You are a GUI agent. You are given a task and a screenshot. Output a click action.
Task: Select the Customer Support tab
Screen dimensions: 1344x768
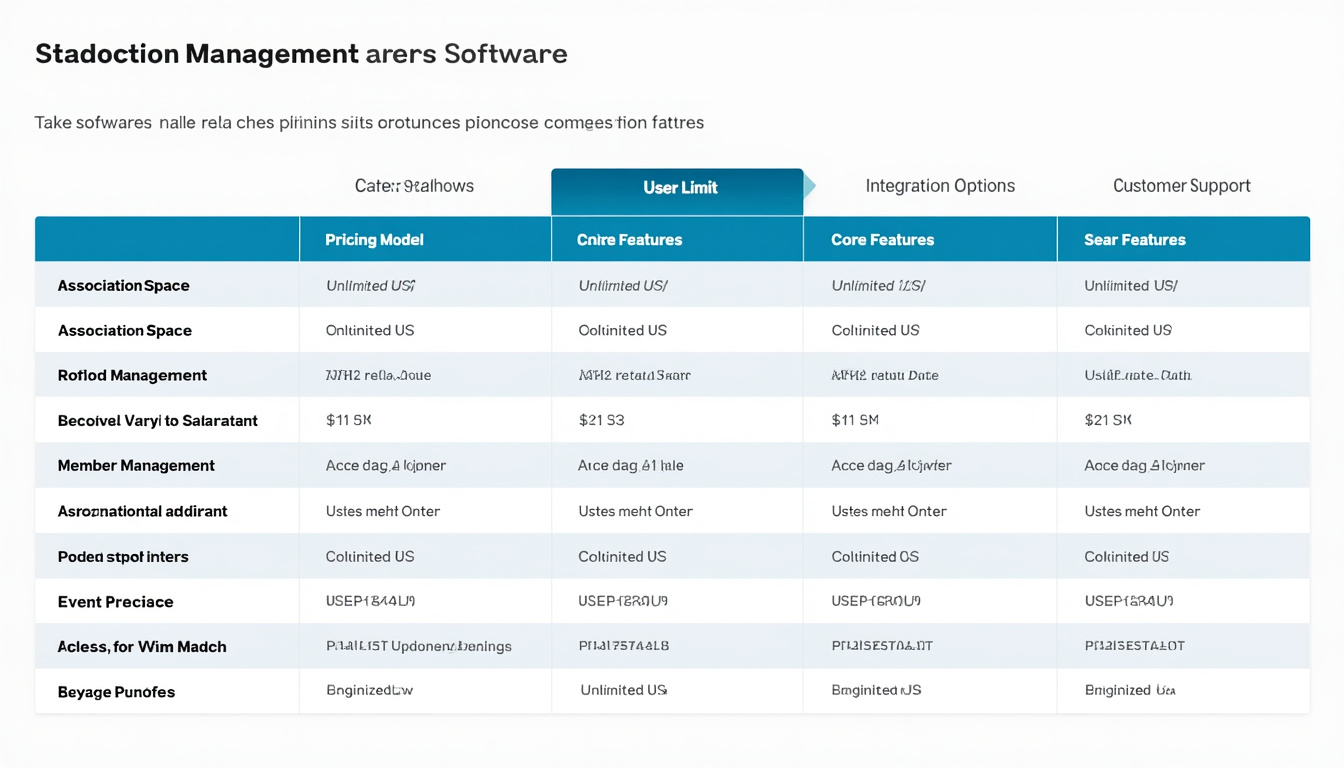[1182, 186]
